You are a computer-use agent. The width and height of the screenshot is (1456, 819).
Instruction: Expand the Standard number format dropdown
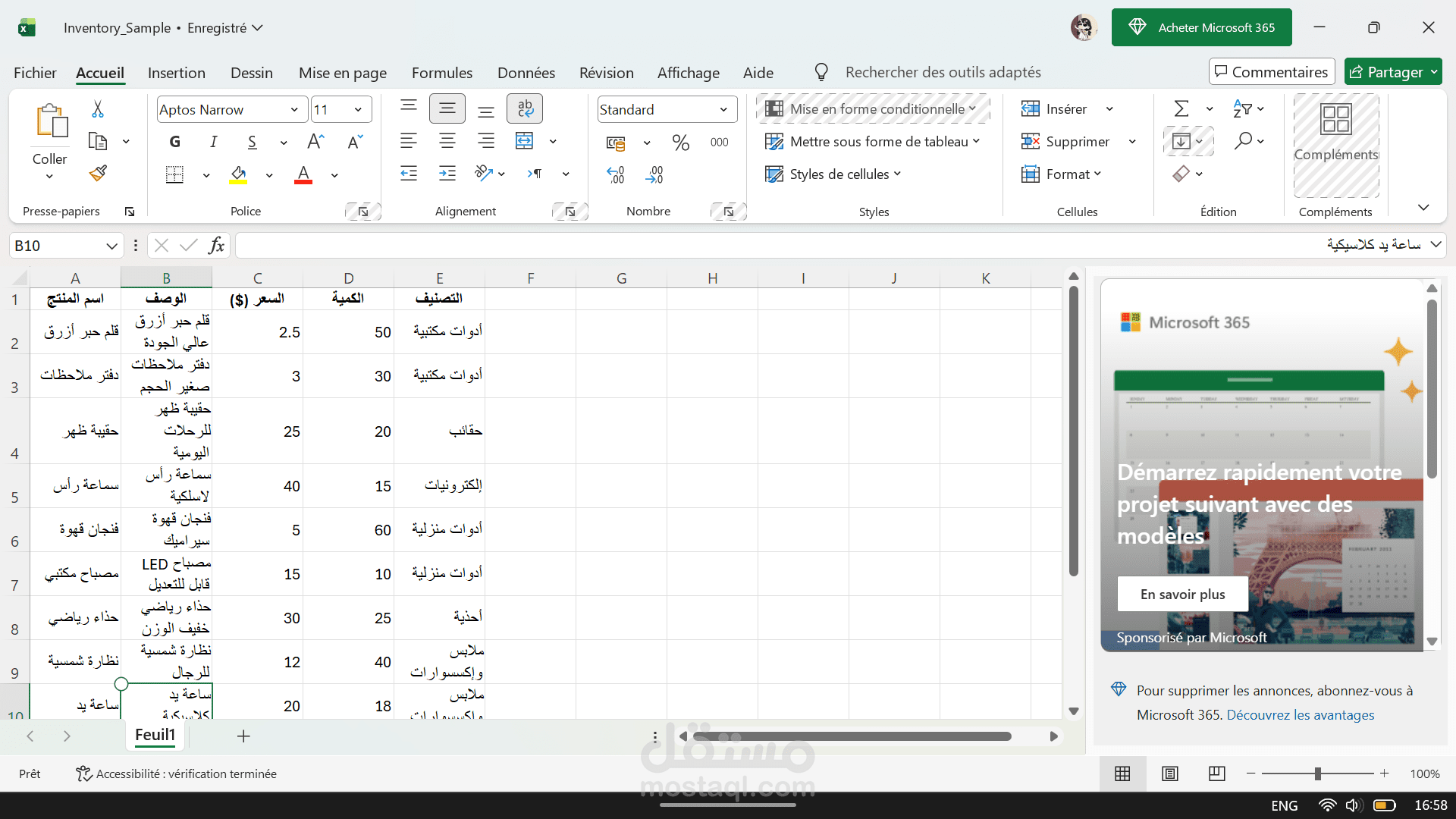coord(723,109)
